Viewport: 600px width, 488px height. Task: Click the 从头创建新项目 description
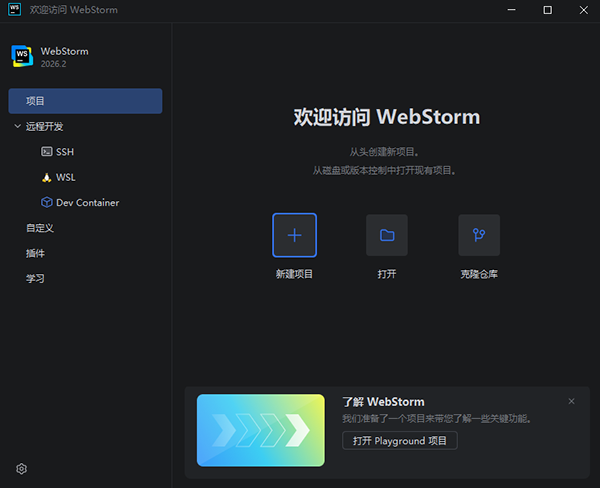384,152
